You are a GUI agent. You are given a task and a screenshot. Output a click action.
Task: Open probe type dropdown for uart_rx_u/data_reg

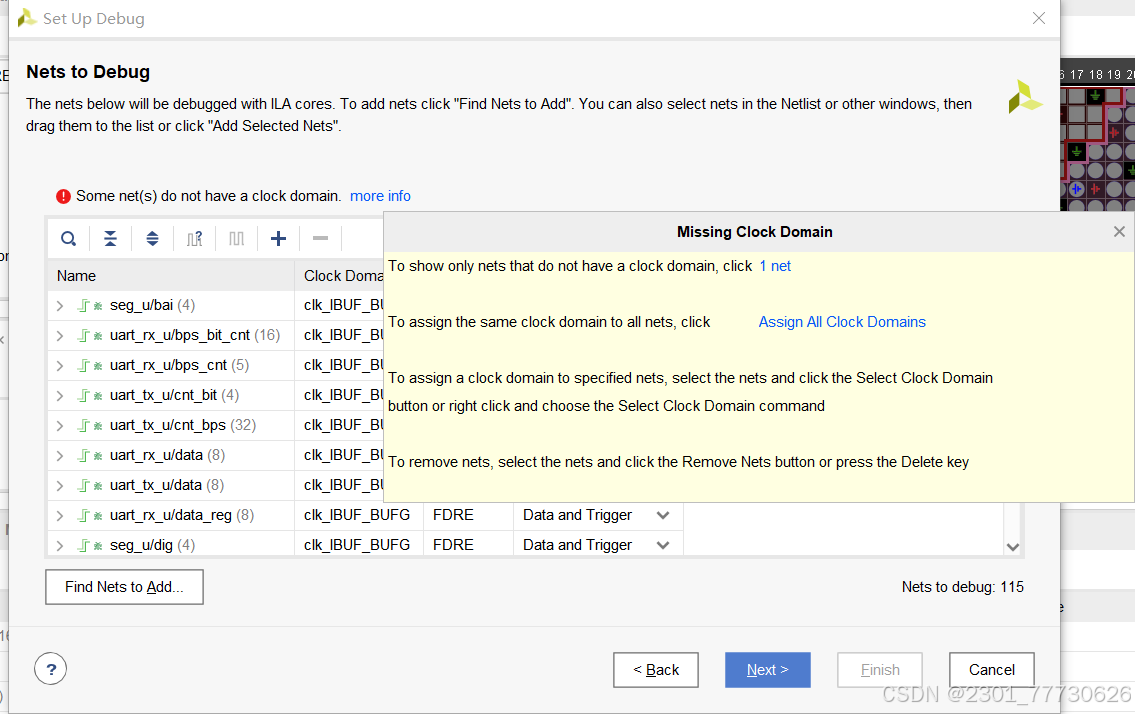click(662, 515)
